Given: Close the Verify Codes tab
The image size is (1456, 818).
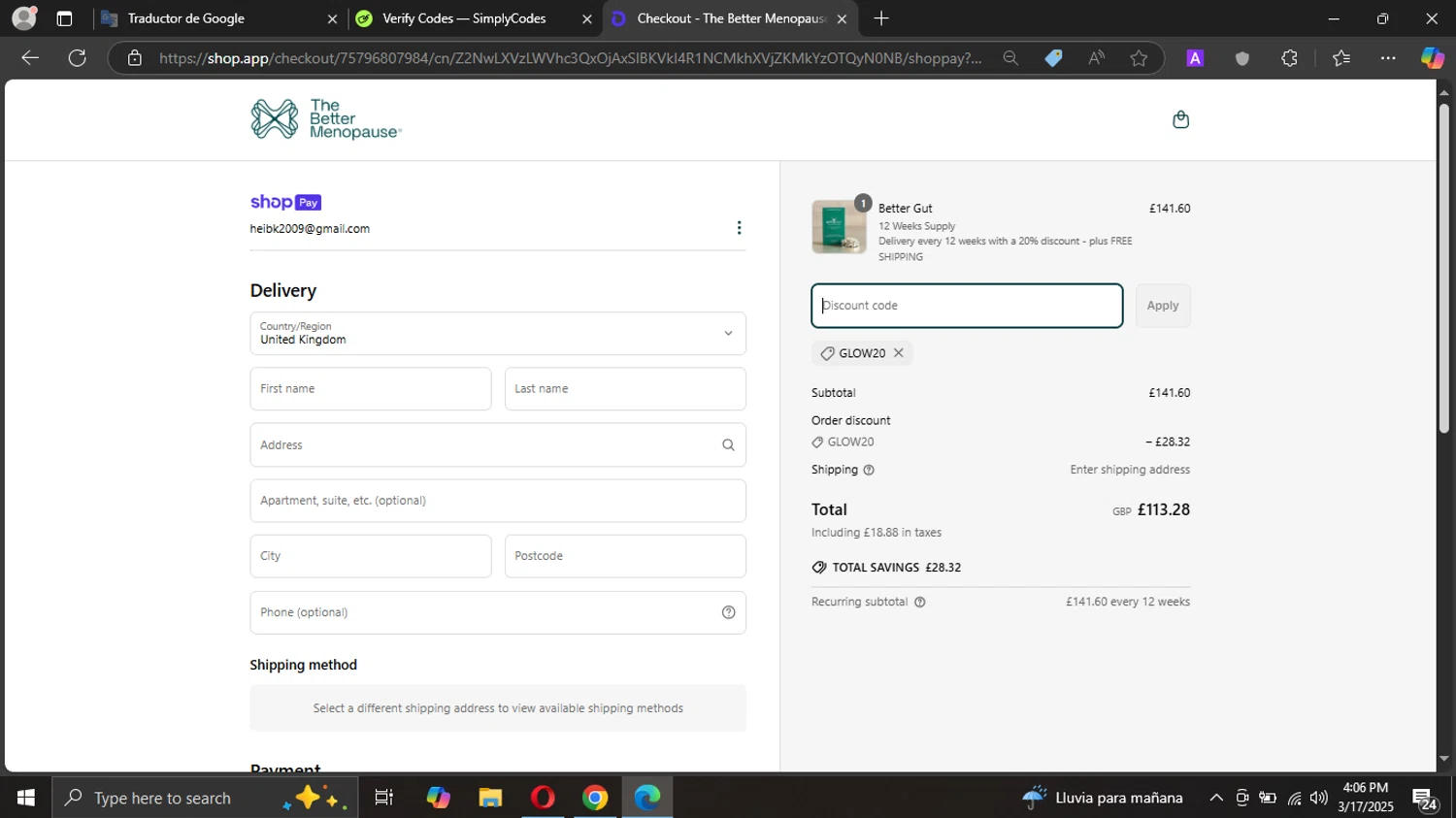Looking at the screenshot, I should click(586, 18).
